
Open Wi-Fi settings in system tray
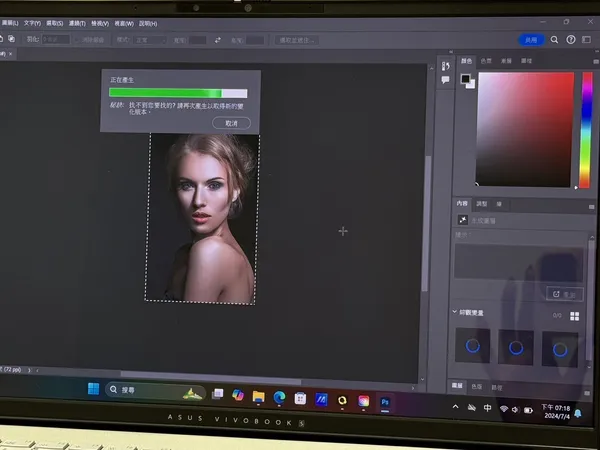click(504, 409)
